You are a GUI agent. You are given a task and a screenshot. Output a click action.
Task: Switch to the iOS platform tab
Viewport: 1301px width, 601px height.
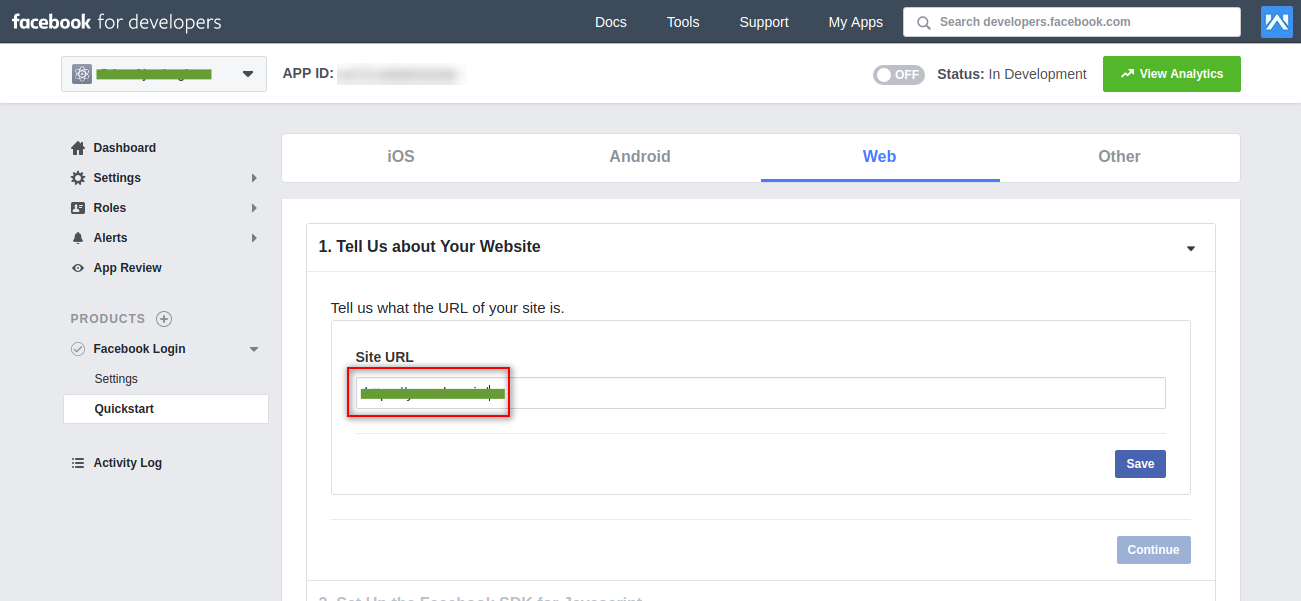[x=401, y=157]
